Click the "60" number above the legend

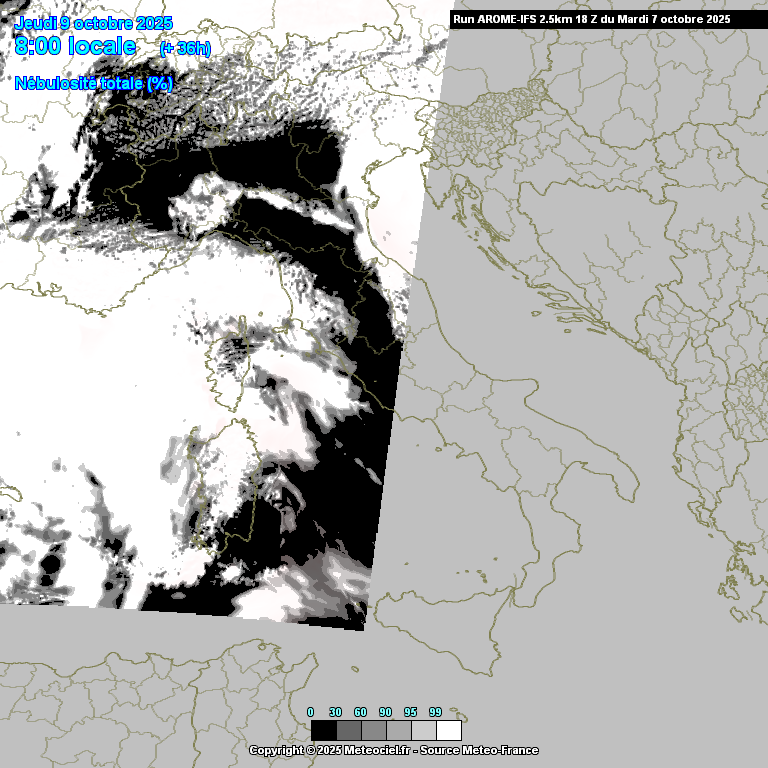point(360,711)
